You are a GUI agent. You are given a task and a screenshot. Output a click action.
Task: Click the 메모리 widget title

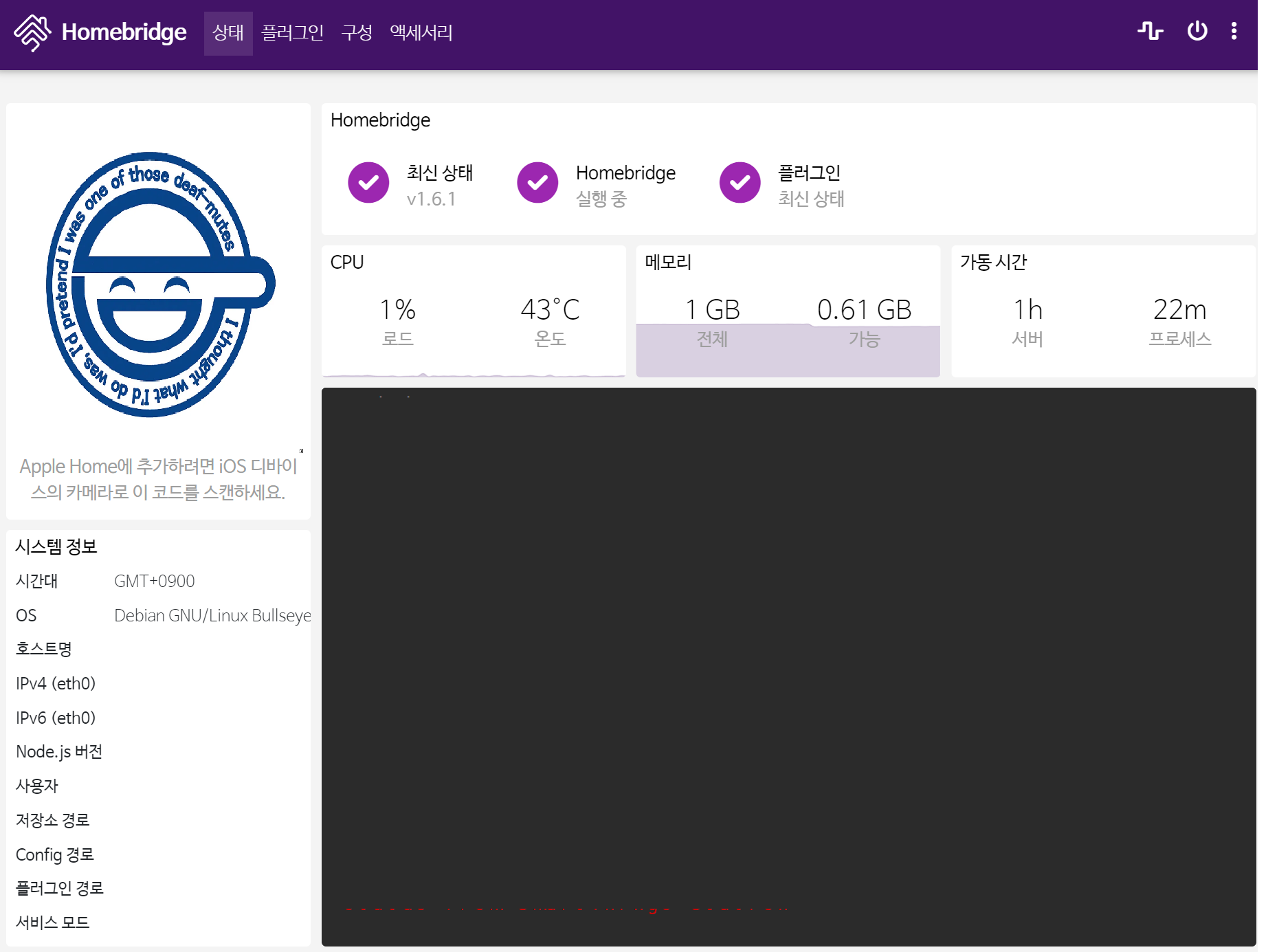668,263
